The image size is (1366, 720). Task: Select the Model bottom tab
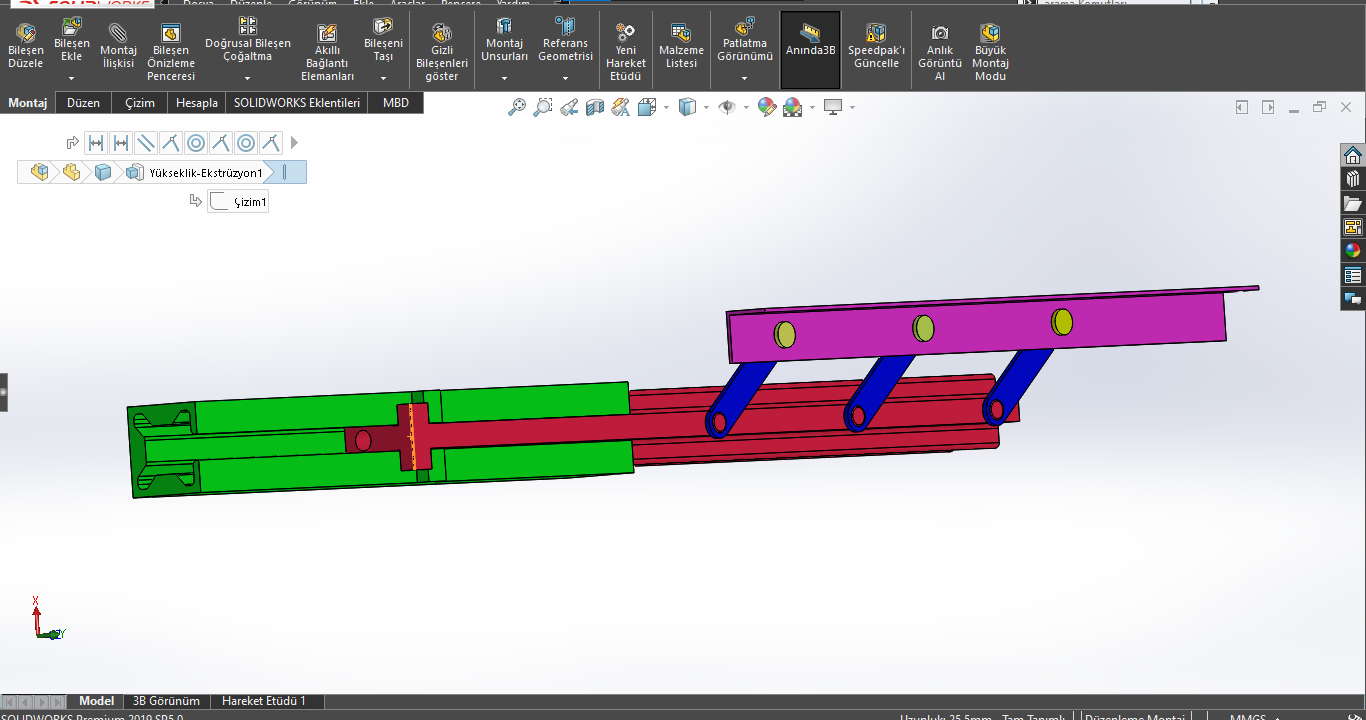pos(97,701)
